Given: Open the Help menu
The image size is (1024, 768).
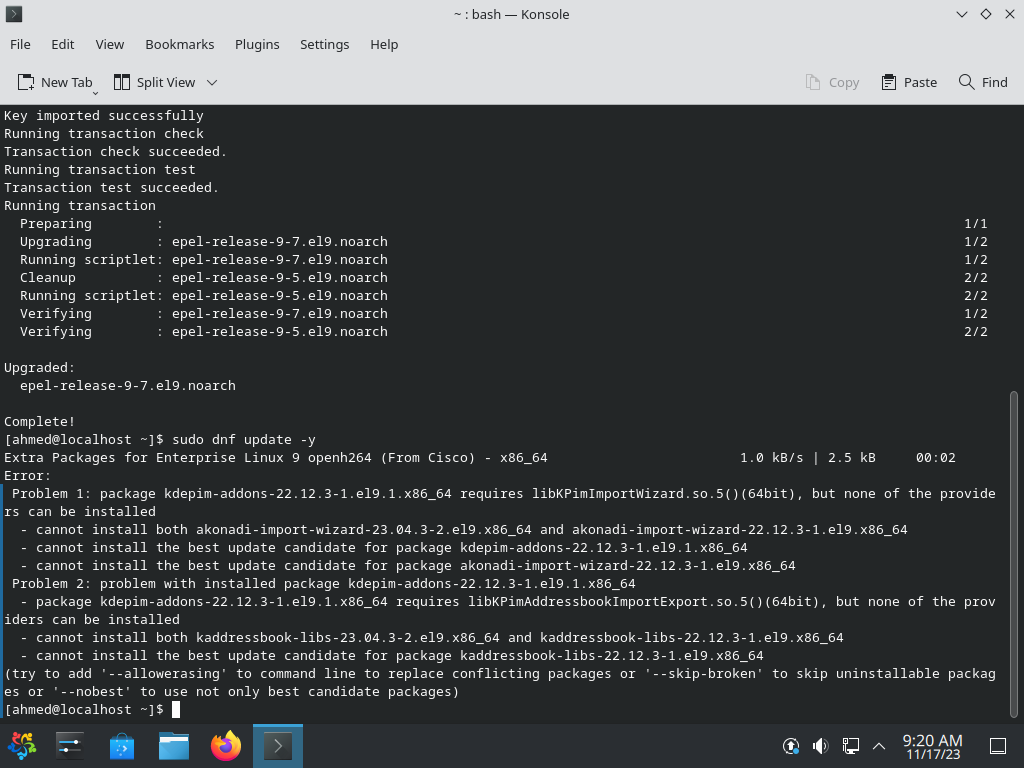Looking at the screenshot, I should [384, 44].
